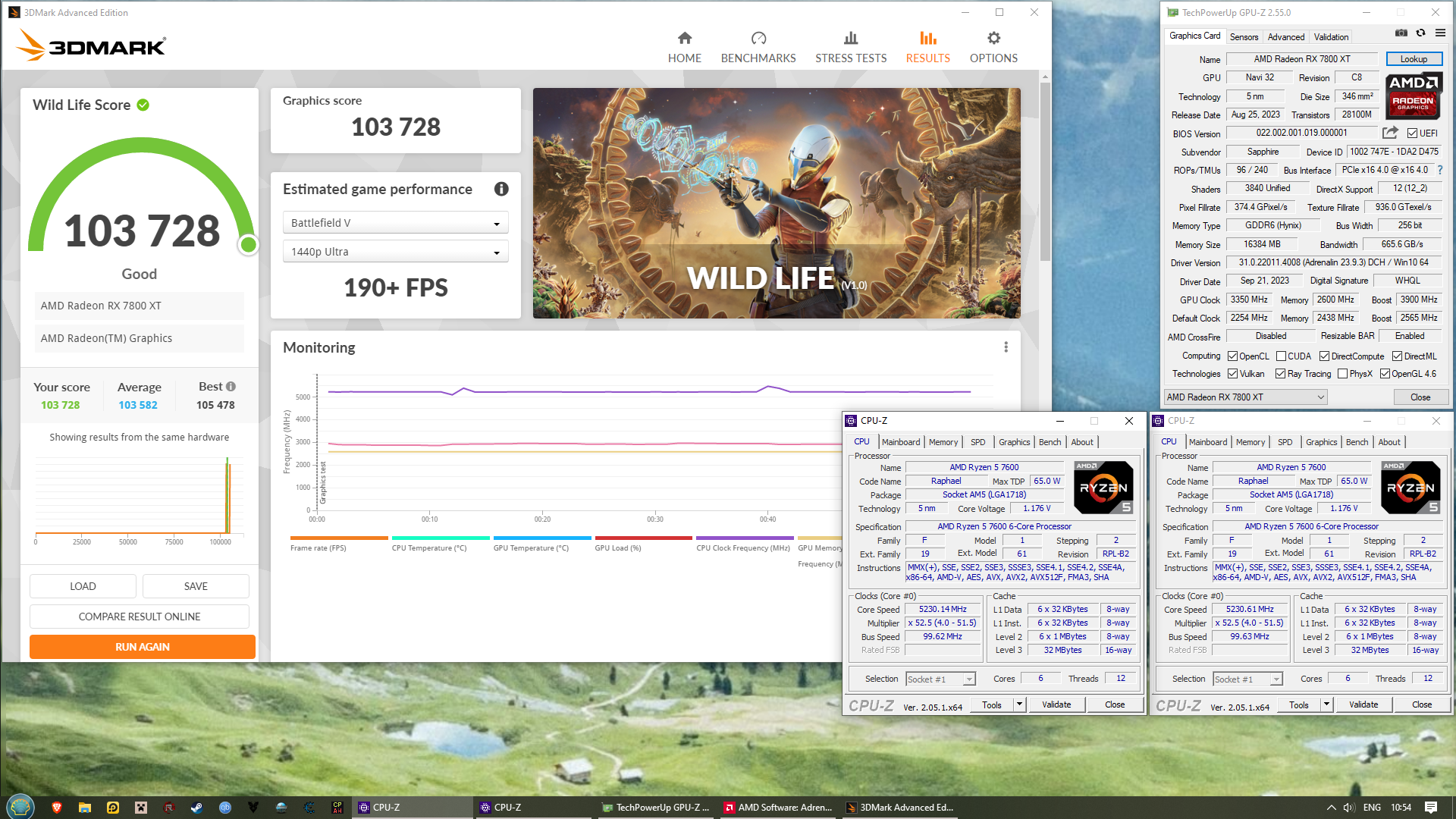Click the info icon beside Best score
This screenshot has height=819, width=1456.
click(231, 386)
